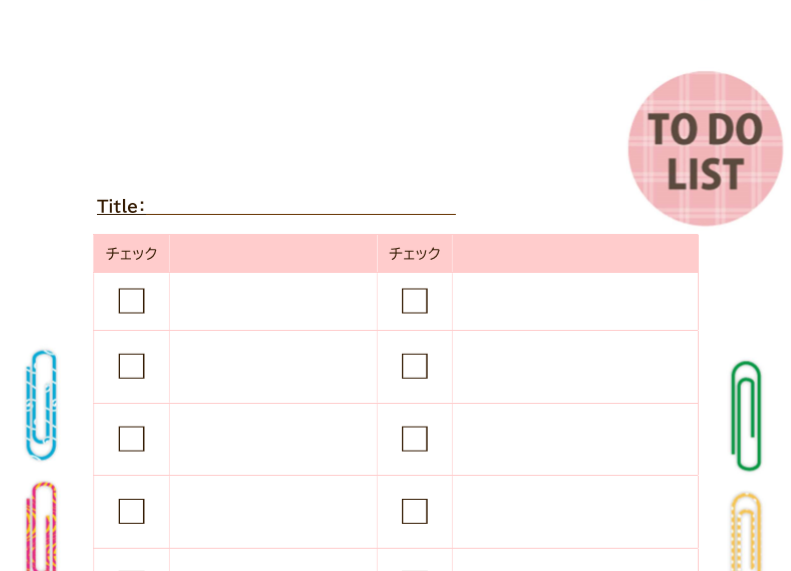Click the pink TO DO LIST badge
This screenshot has width=791, height=571.
click(x=705, y=148)
